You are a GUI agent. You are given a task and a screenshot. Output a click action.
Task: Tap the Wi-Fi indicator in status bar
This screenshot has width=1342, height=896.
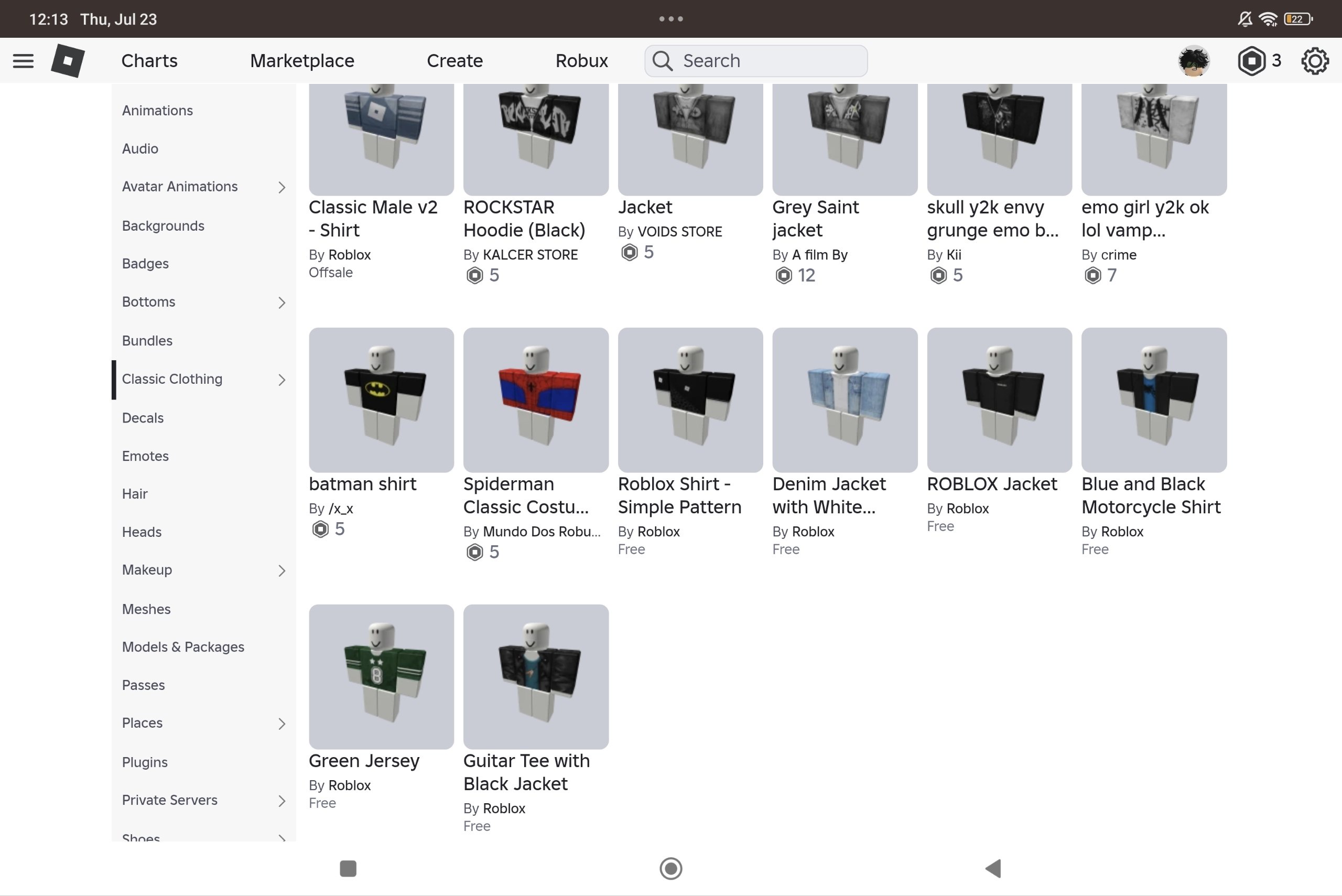pyautogui.click(x=1268, y=19)
